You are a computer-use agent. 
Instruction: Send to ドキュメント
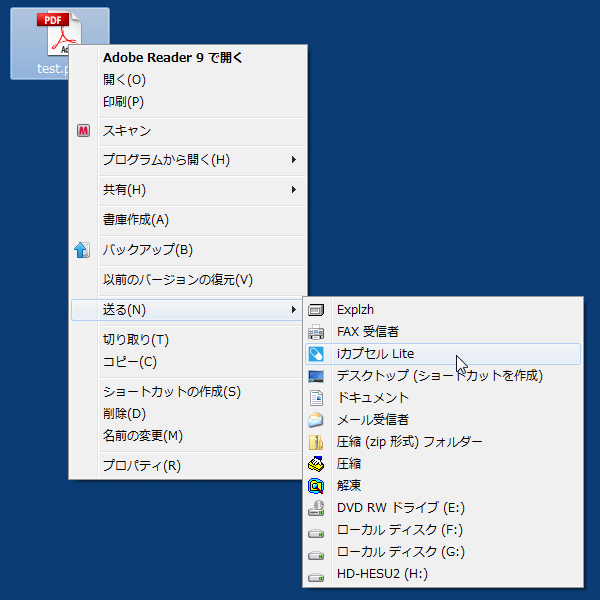(443, 398)
